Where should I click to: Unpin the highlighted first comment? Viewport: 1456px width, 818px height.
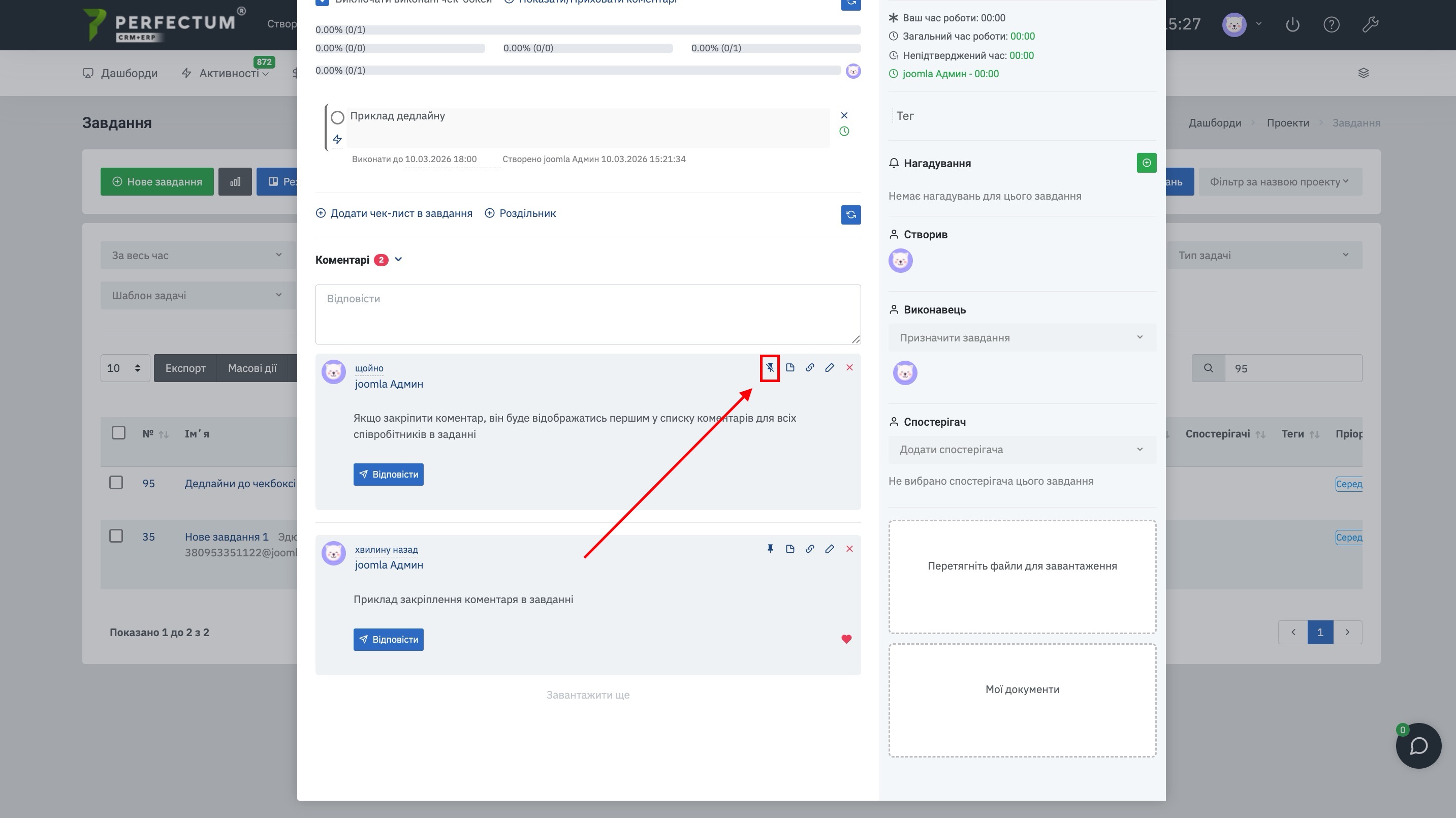tap(770, 367)
